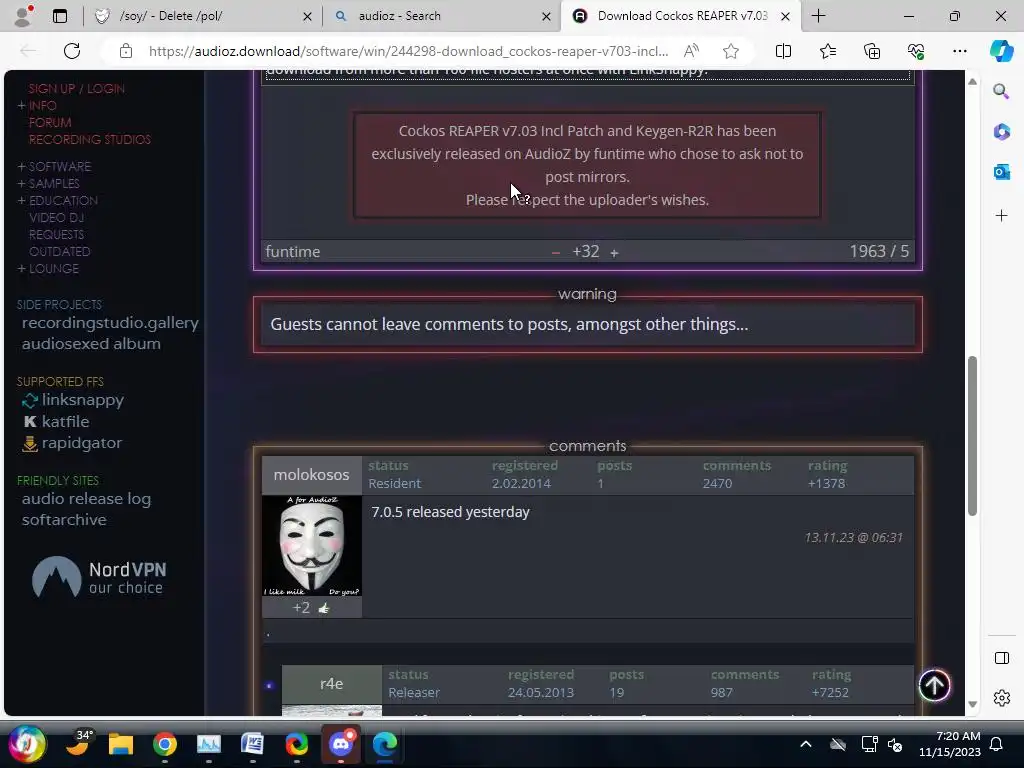Select the Download Cockos REAPER tab

(682, 16)
